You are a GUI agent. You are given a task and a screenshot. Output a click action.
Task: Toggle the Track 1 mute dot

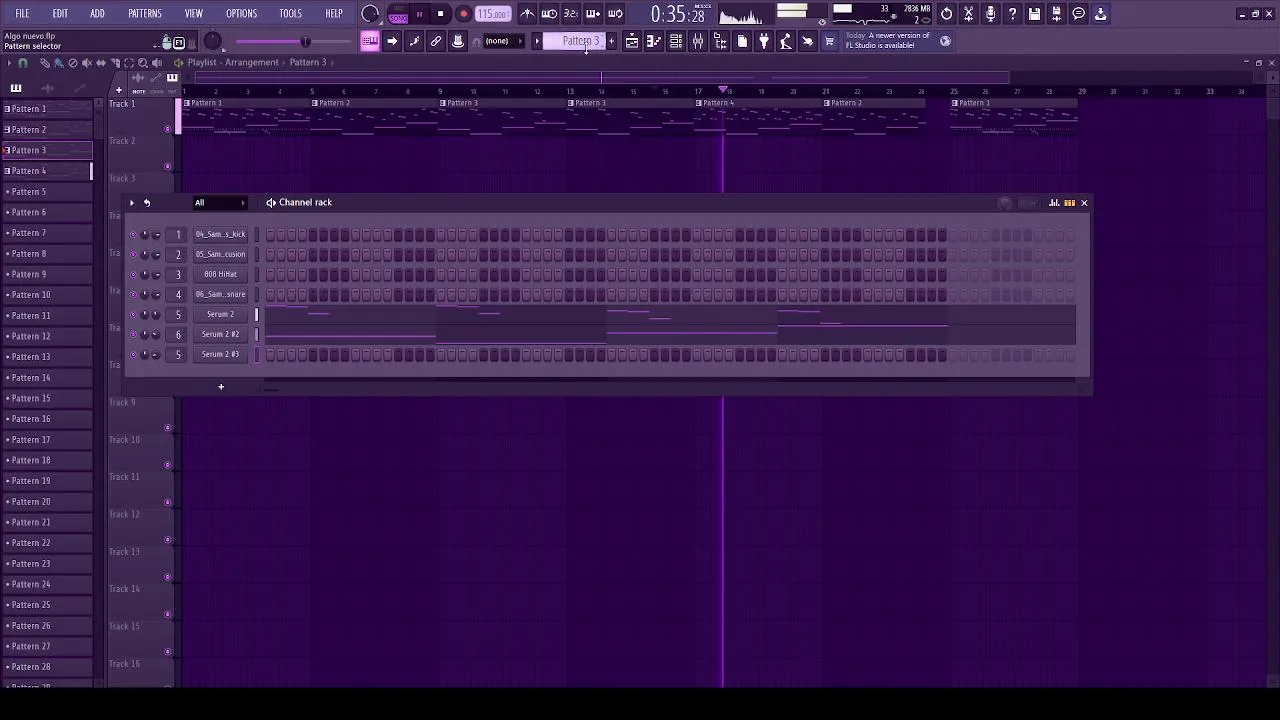point(167,129)
